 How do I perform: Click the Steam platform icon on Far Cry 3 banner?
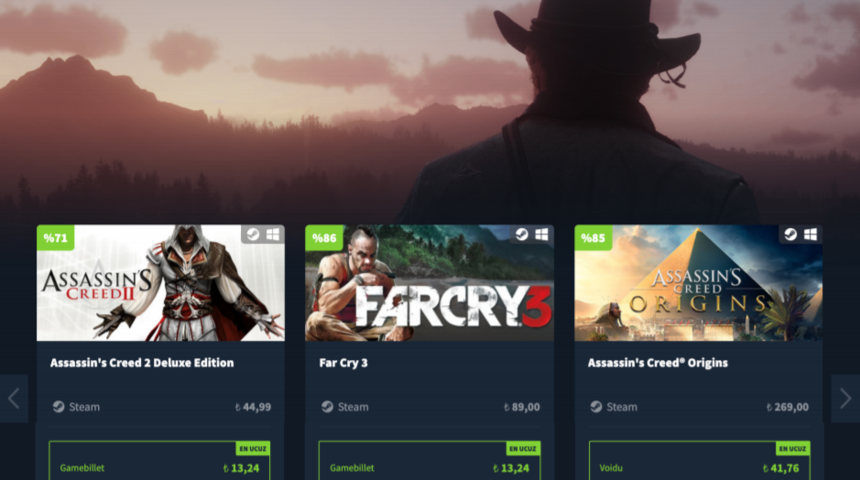point(522,235)
